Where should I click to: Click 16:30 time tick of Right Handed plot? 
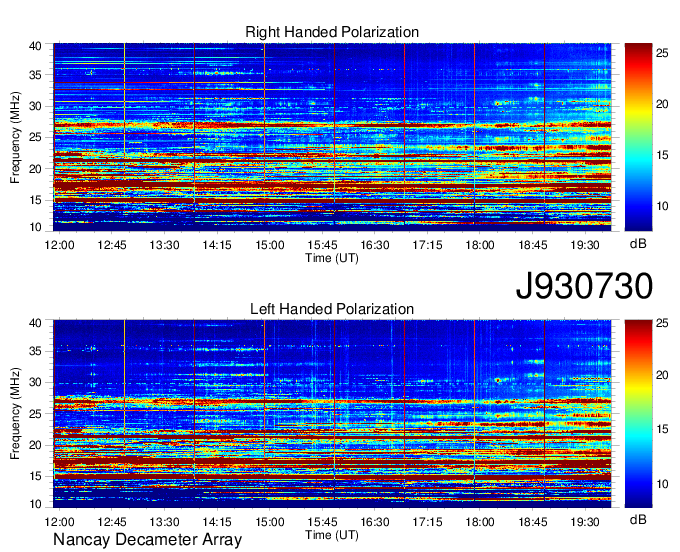tap(375, 245)
